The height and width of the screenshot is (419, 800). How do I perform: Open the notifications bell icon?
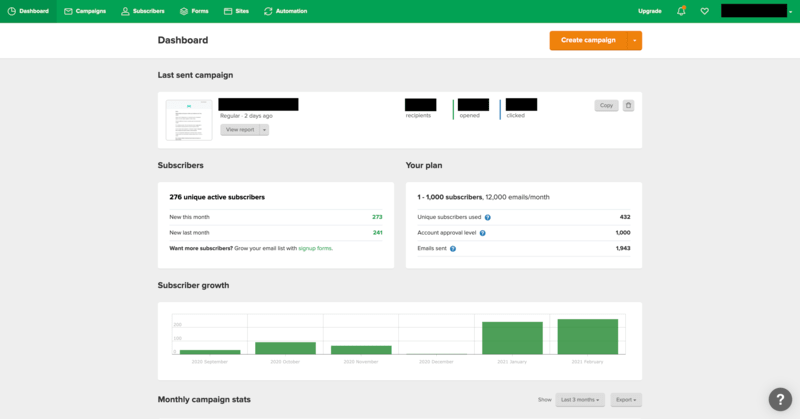click(681, 11)
